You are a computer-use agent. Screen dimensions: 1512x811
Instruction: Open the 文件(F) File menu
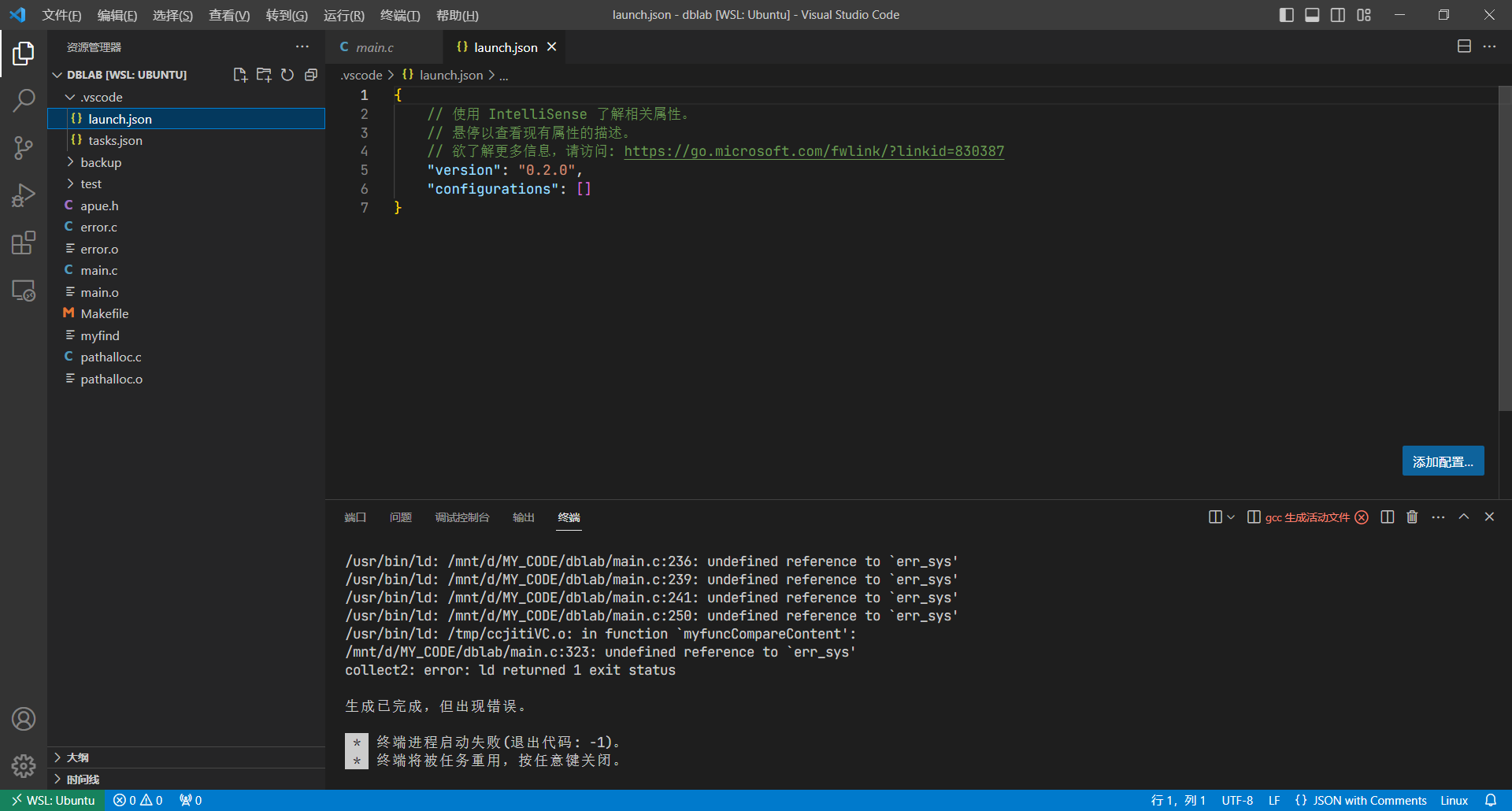tap(61, 15)
